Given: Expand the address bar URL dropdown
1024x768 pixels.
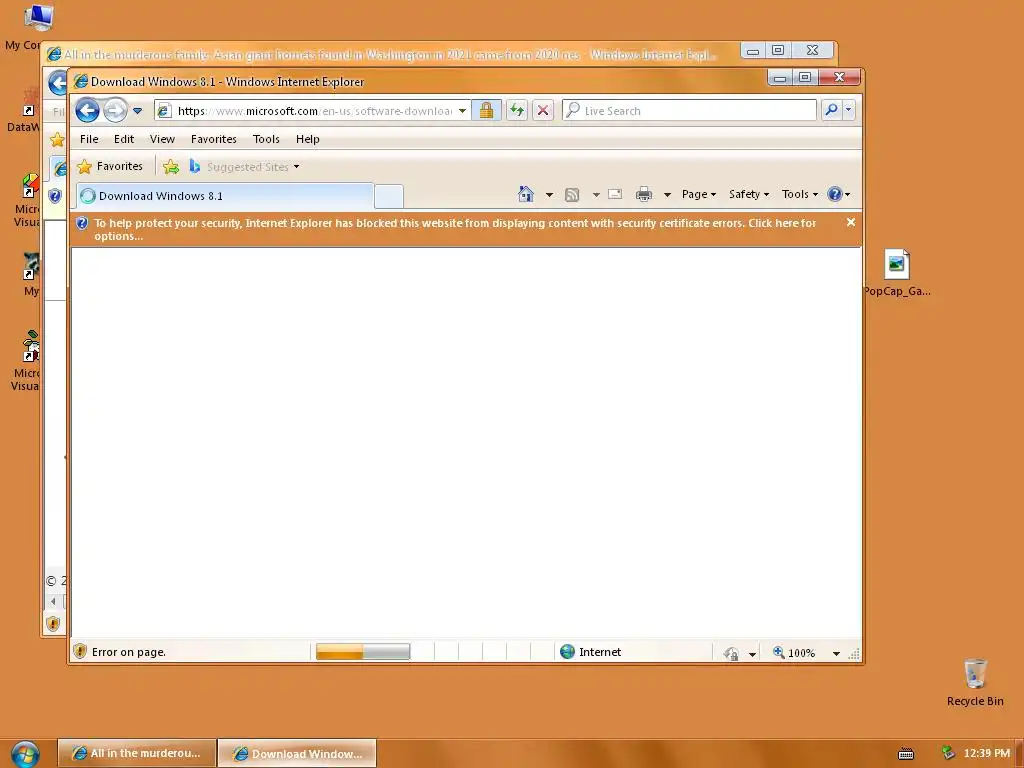Looking at the screenshot, I should pyautogui.click(x=462, y=111).
